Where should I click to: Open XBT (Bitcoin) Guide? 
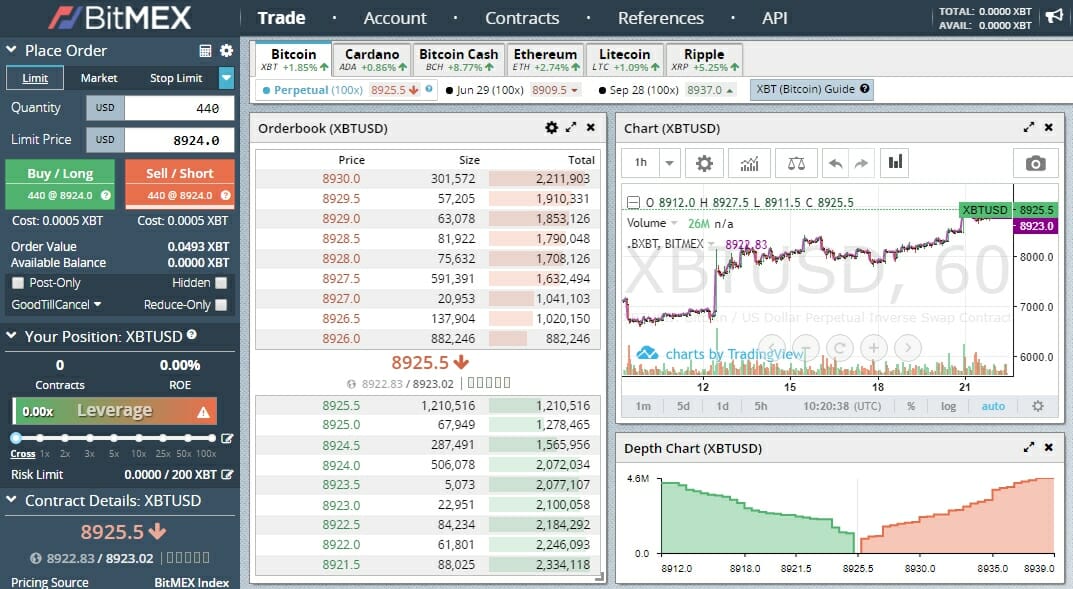click(812, 89)
